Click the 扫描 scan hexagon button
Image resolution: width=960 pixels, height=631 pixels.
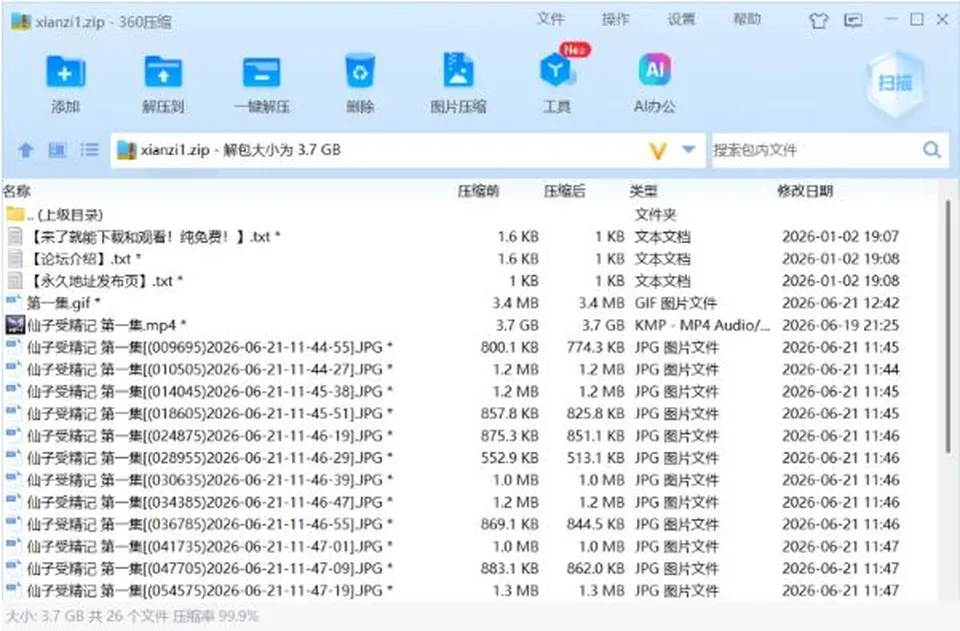895,83
